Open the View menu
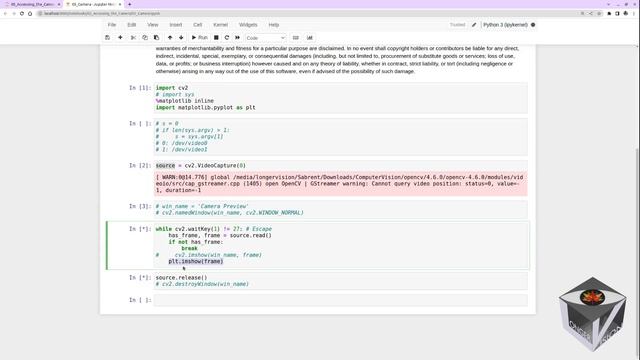The width and height of the screenshot is (640, 360). coord(153,25)
